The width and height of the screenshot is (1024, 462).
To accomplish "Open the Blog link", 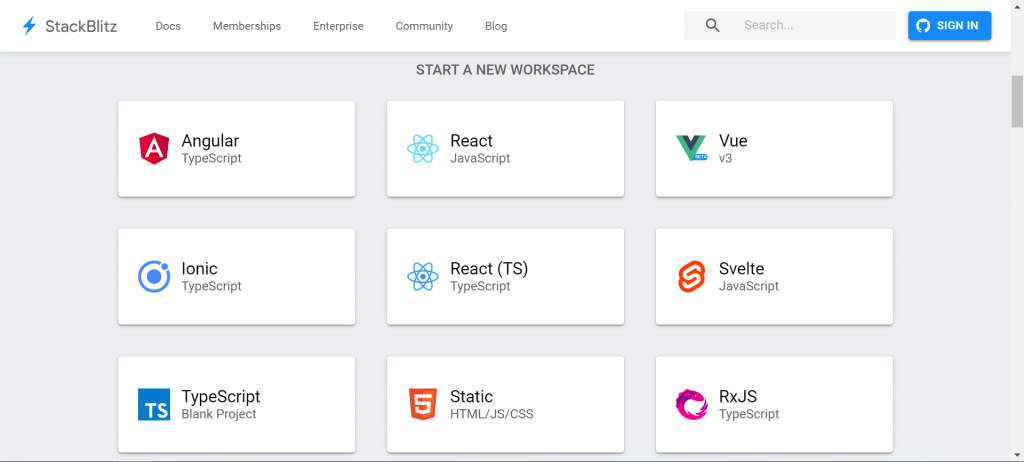I will (496, 26).
